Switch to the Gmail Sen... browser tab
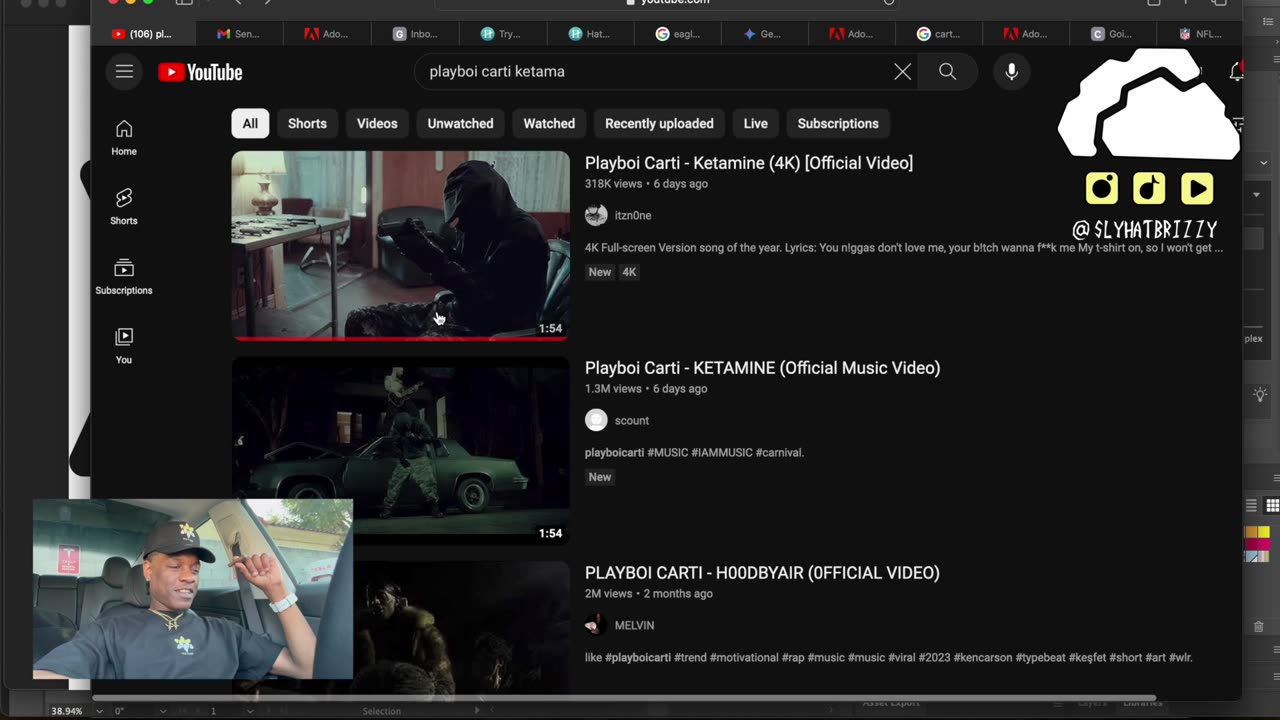The height and width of the screenshot is (720, 1280). [x=239, y=34]
